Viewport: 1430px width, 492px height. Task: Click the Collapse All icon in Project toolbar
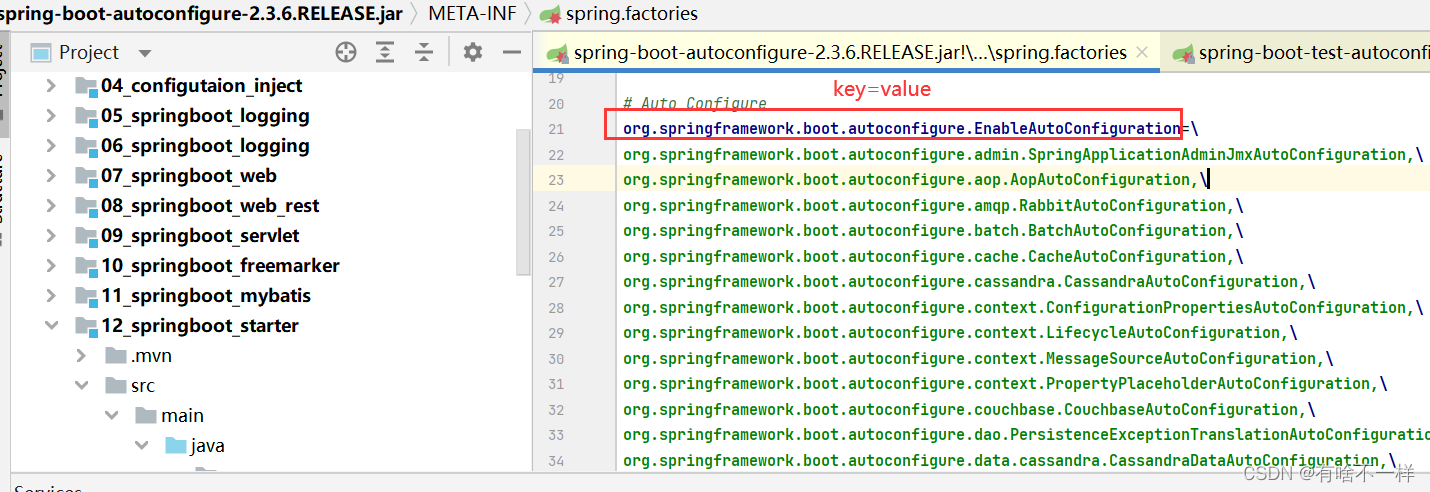pyautogui.click(x=424, y=53)
